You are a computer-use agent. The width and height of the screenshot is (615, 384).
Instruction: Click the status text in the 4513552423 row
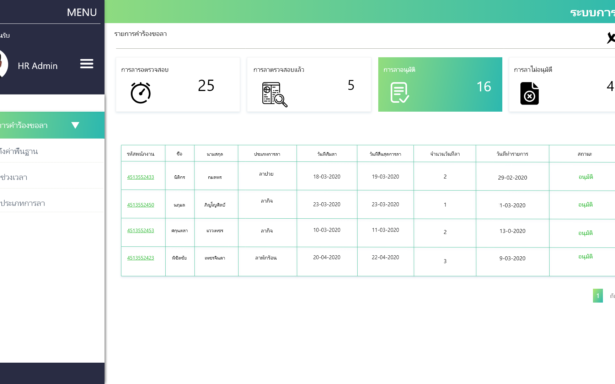[586, 257]
